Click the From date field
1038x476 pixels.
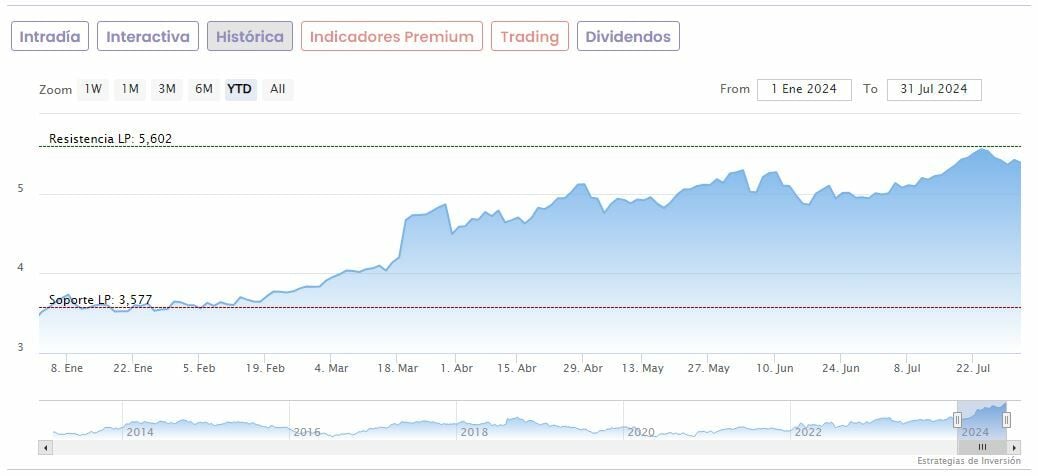coord(804,89)
